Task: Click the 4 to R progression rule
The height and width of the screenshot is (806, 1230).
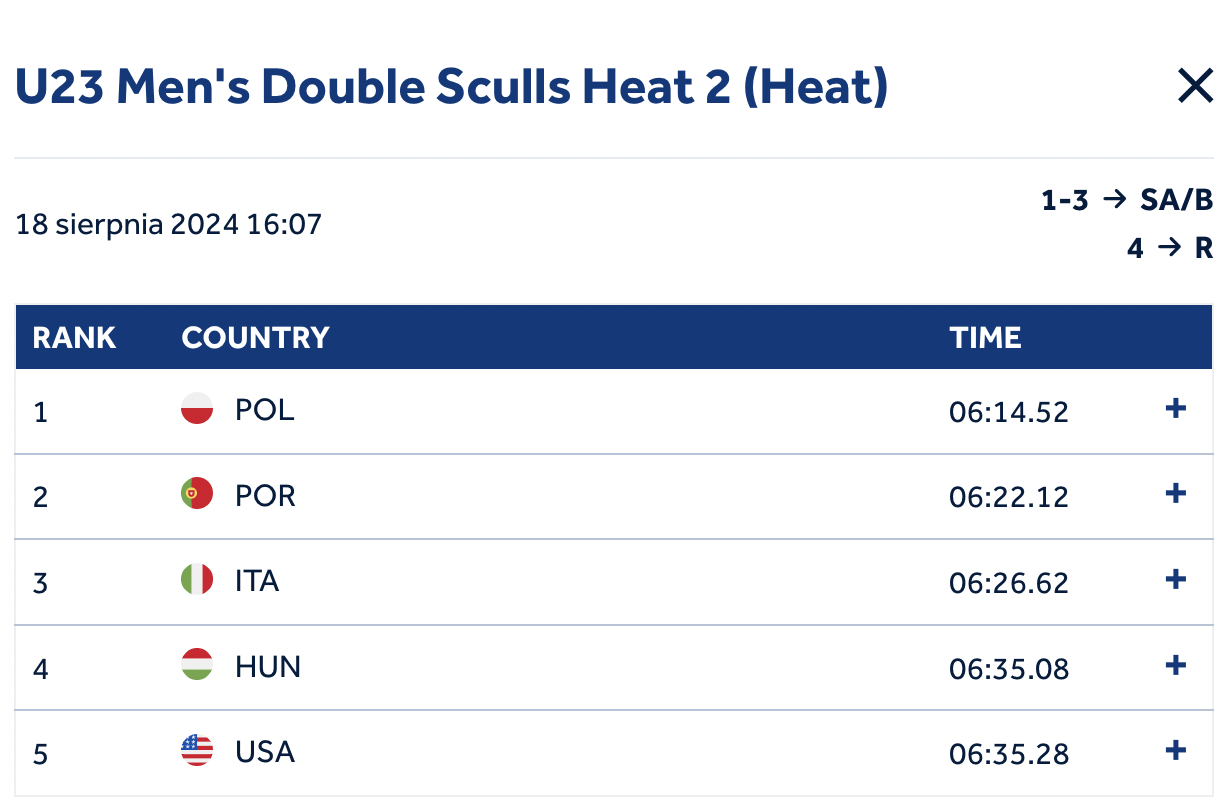Action: tap(1170, 248)
